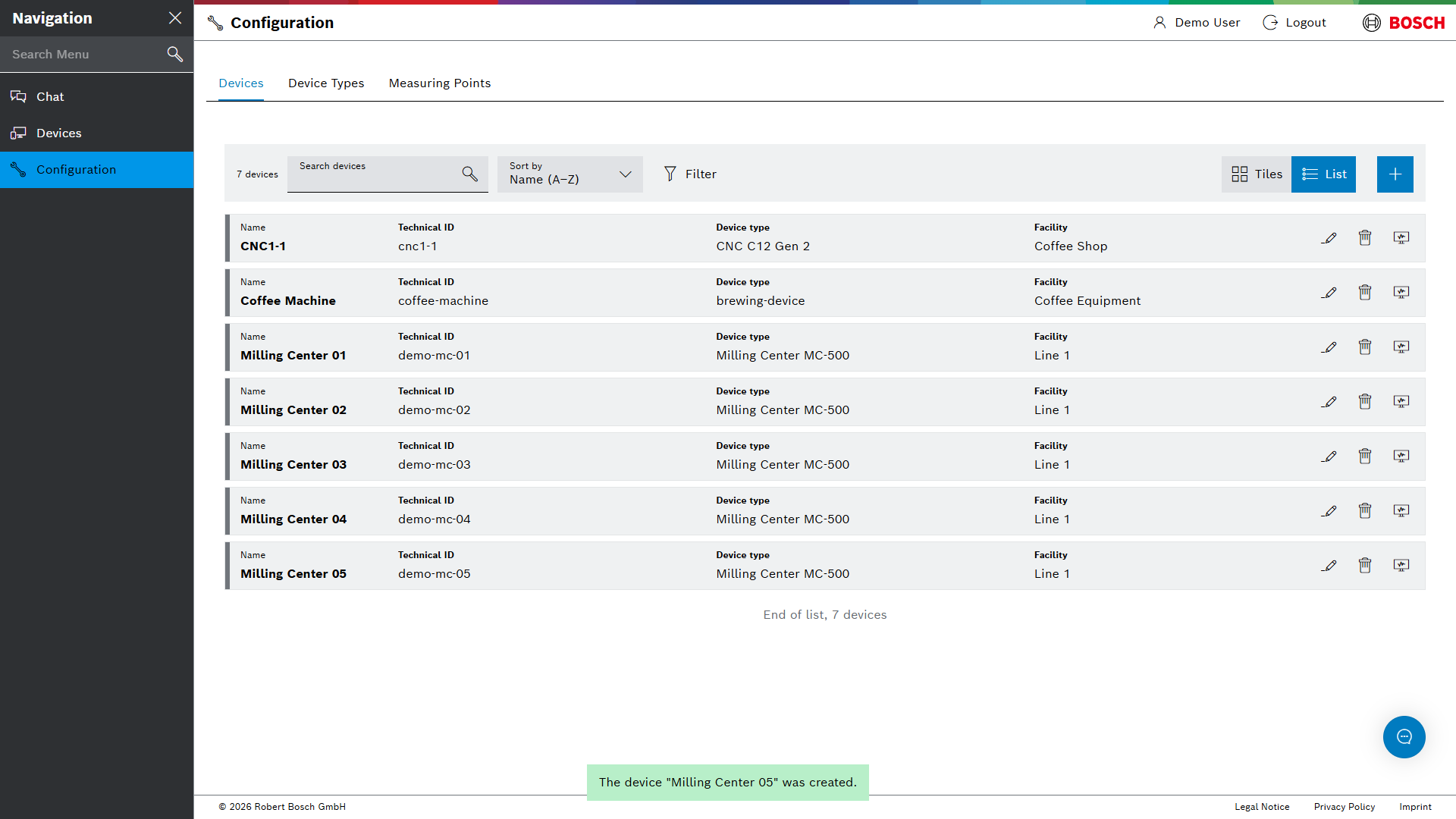The width and height of the screenshot is (1456, 819).
Task: Open Chat from the navigation menu
Action: 97,97
